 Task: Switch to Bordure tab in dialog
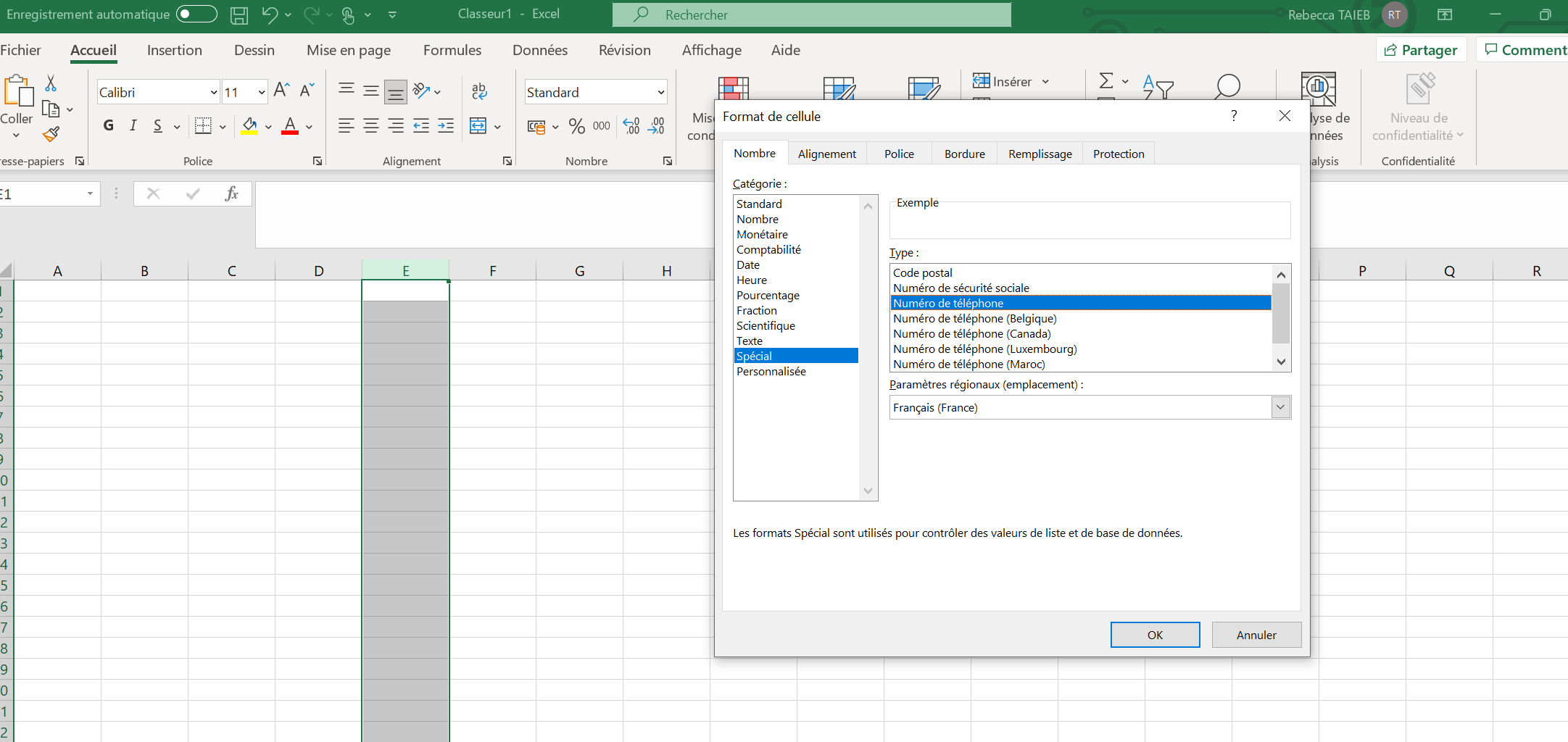tap(965, 154)
